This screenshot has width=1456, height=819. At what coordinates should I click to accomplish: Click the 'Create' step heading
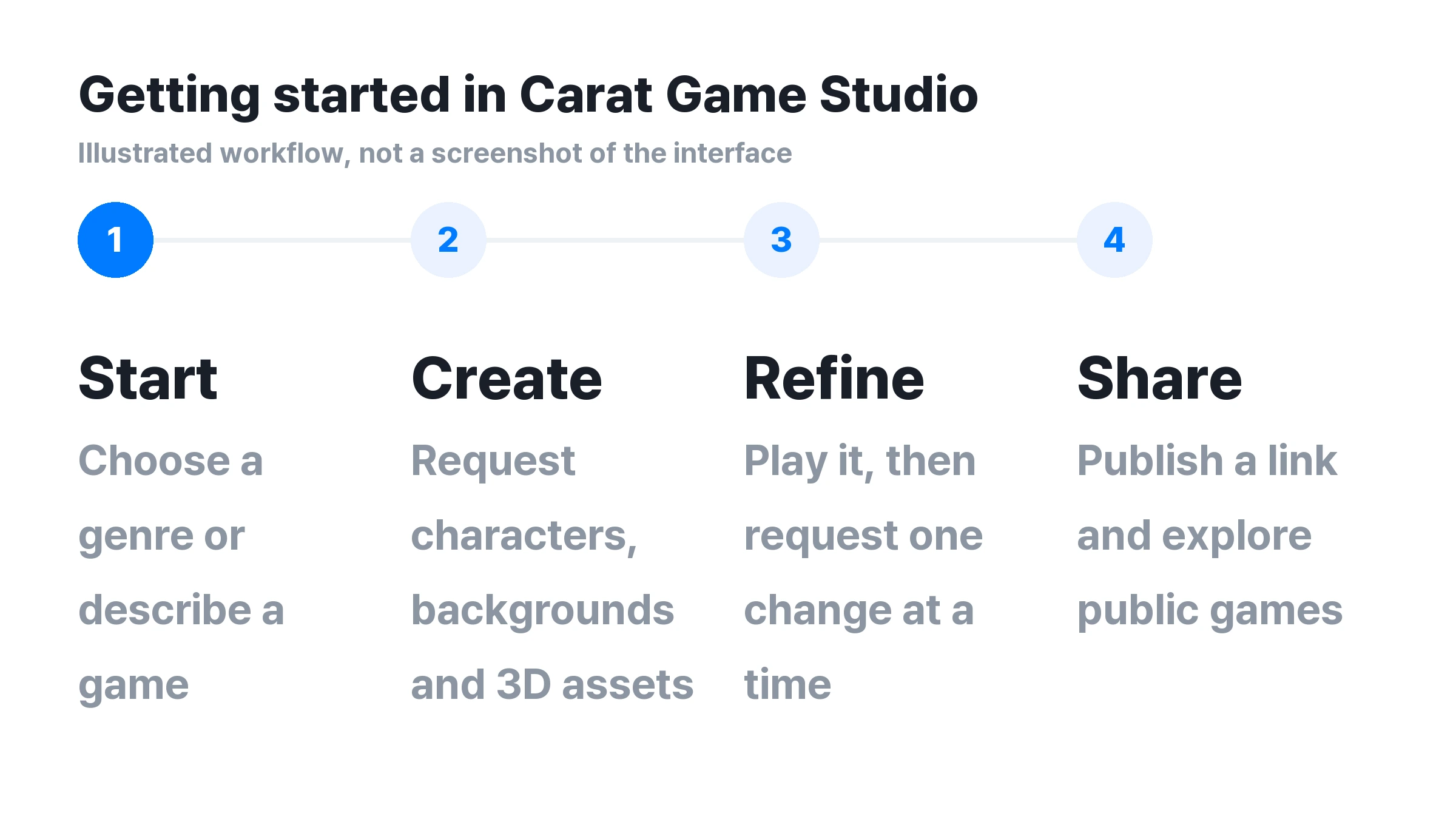507,379
